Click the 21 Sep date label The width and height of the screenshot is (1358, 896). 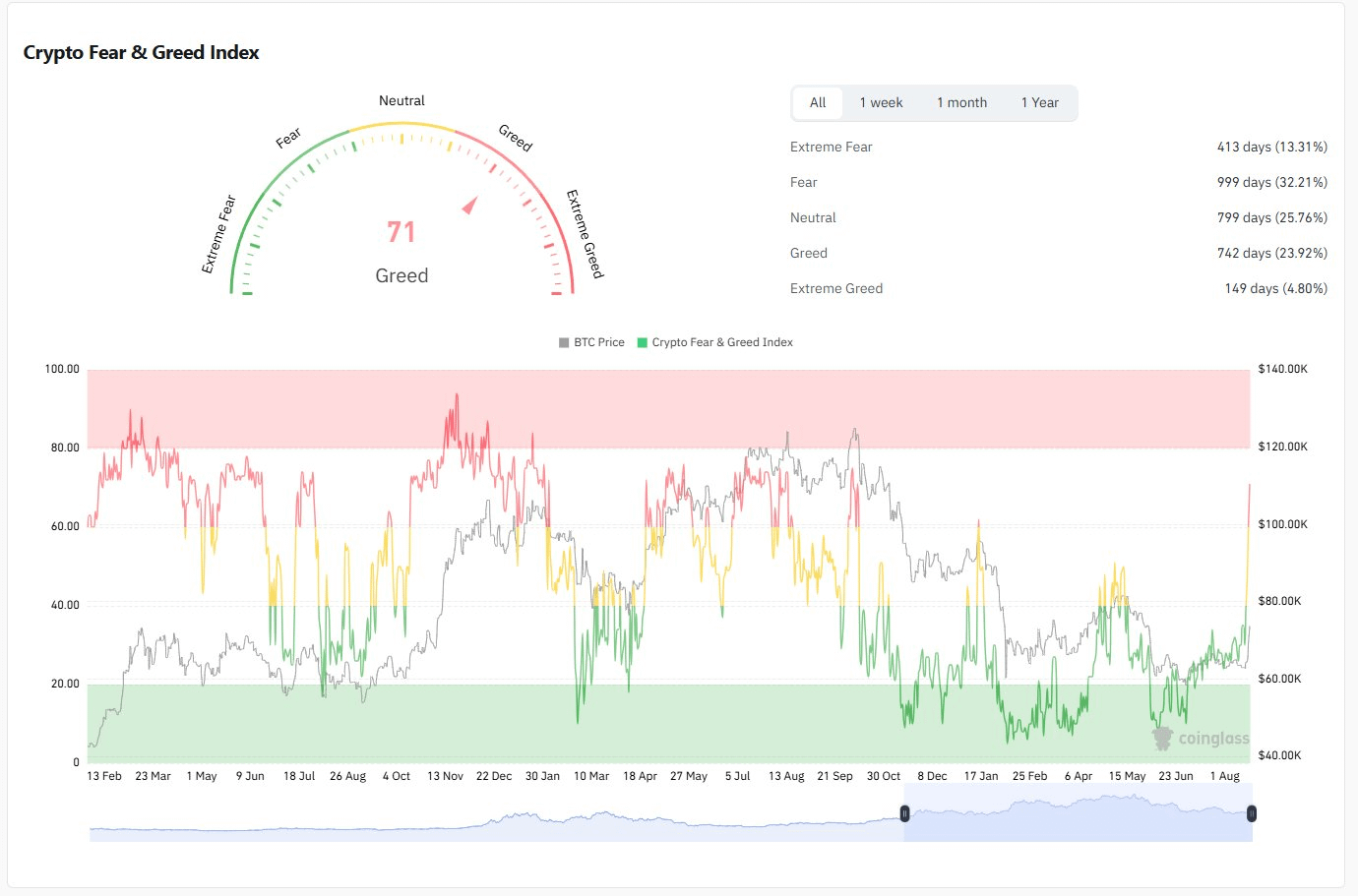(x=834, y=776)
